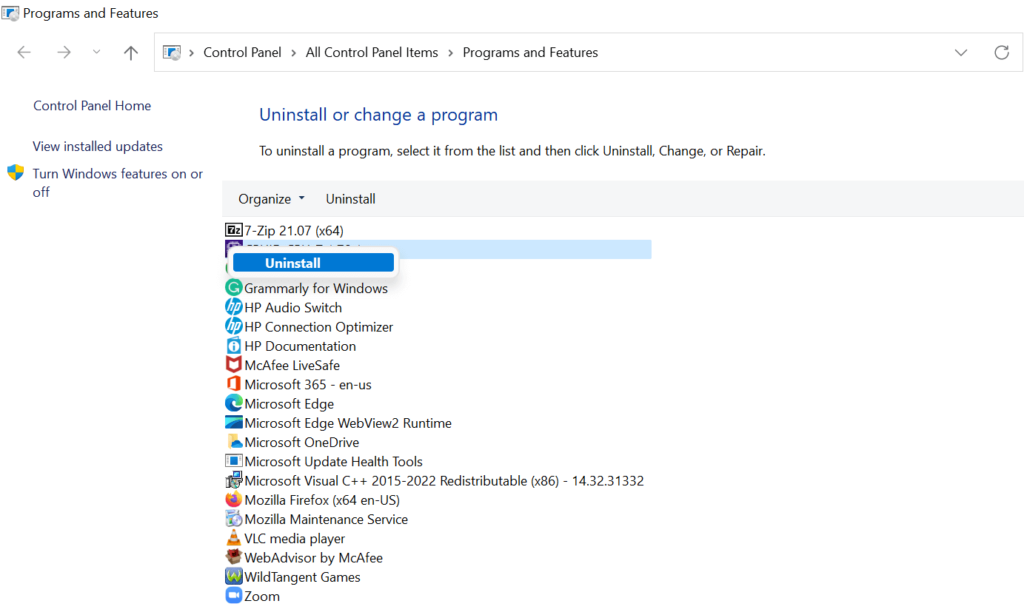Click Uninstall in the toolbar
1024x615 pixels.
coord(351,199)
